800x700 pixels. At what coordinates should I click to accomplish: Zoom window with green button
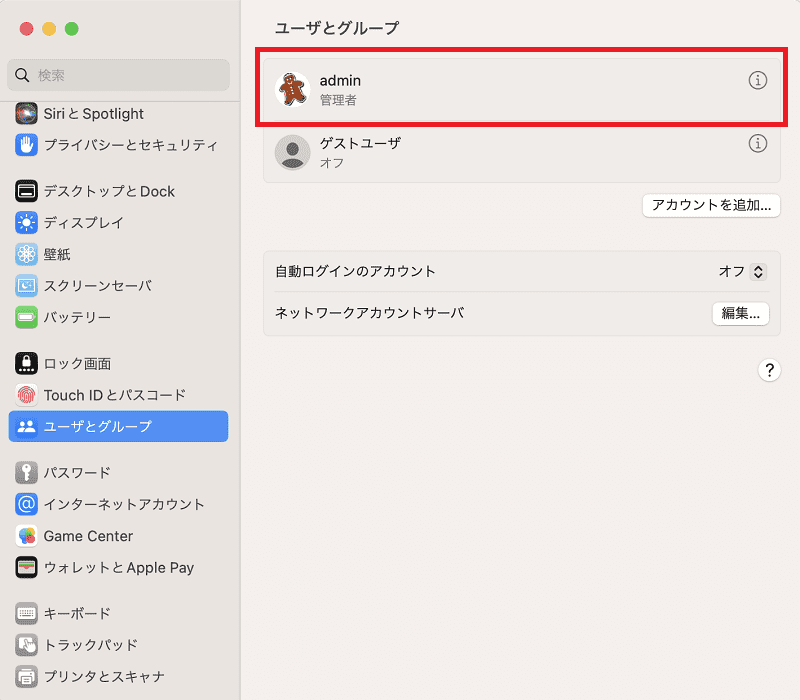pyautogui.click(x=72, y=29)
